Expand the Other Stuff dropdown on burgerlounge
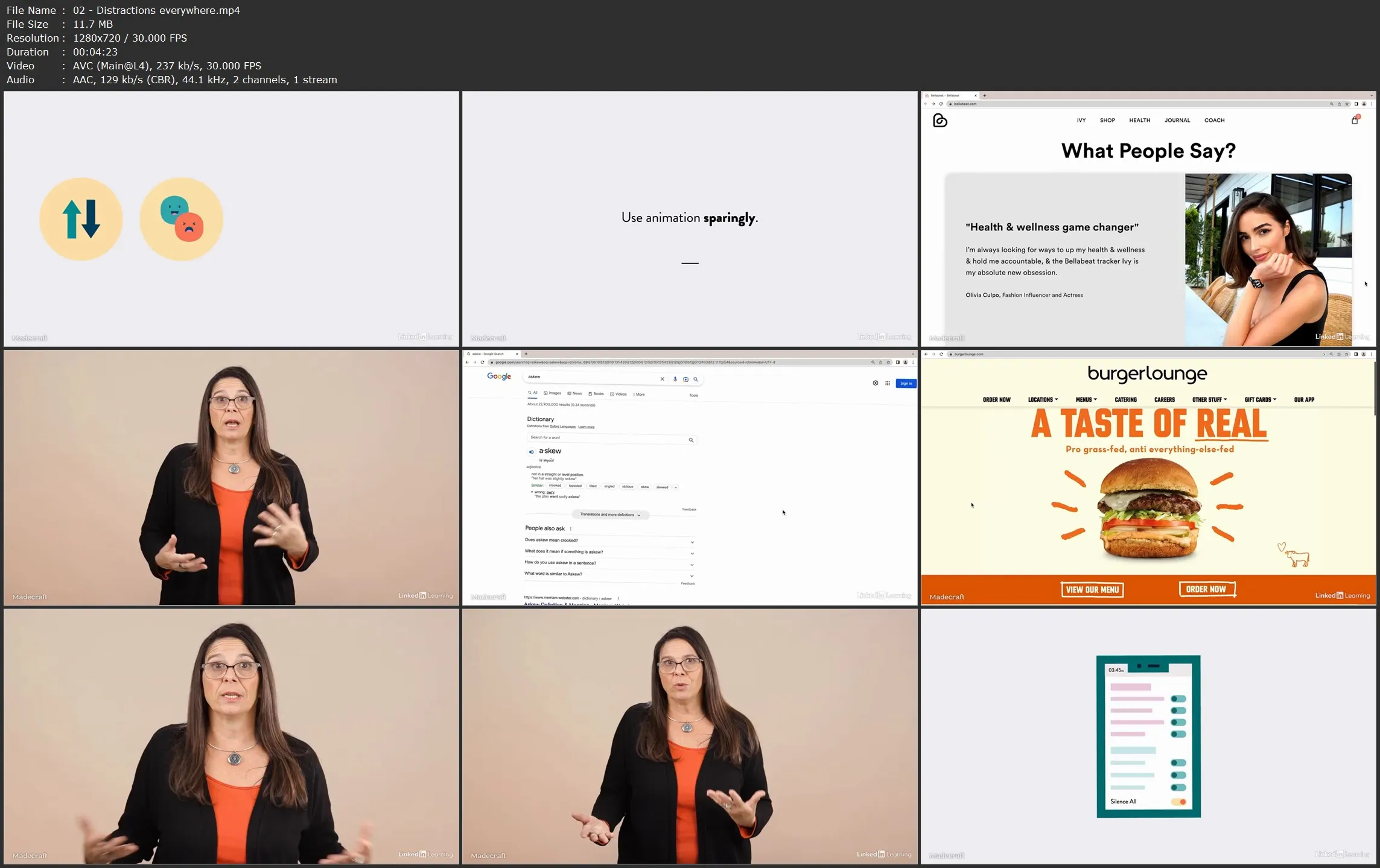Screen dimensions: 1380x868 point(1209,399)
